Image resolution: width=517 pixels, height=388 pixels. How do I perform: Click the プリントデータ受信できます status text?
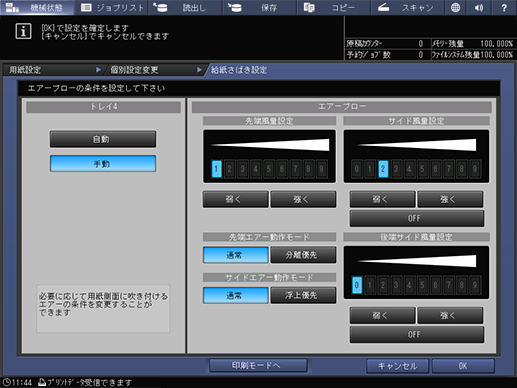pos(90,382)
